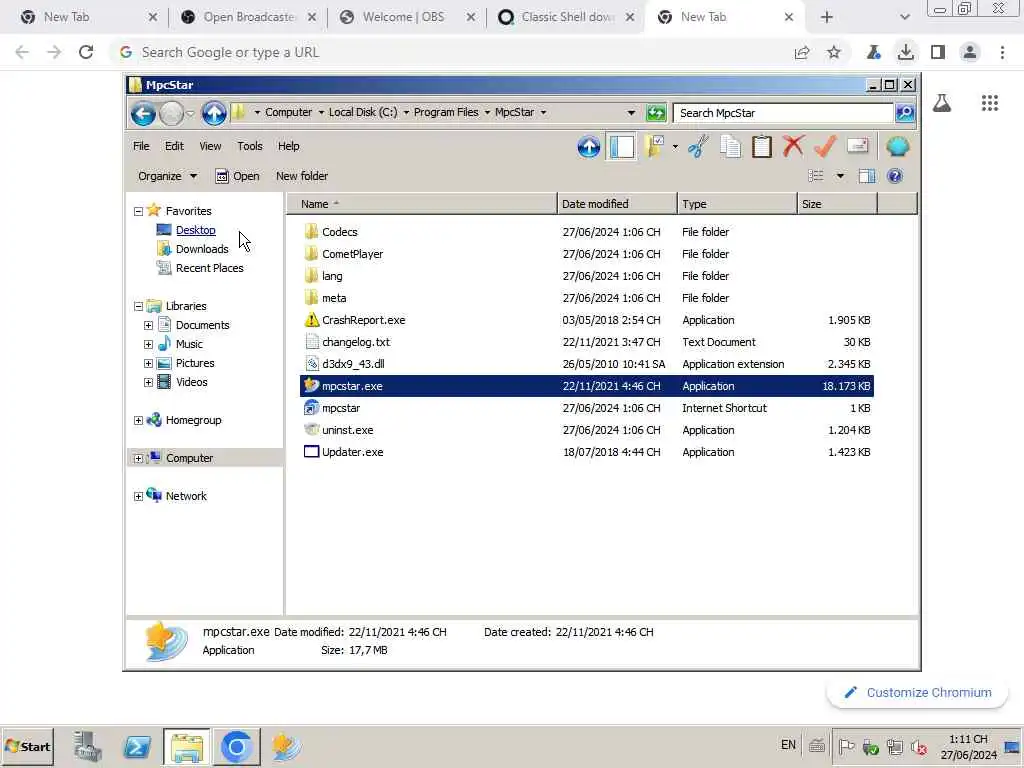Open the File menu
The height and width of the screenshot is (768, 1024).
coord(141,146)
